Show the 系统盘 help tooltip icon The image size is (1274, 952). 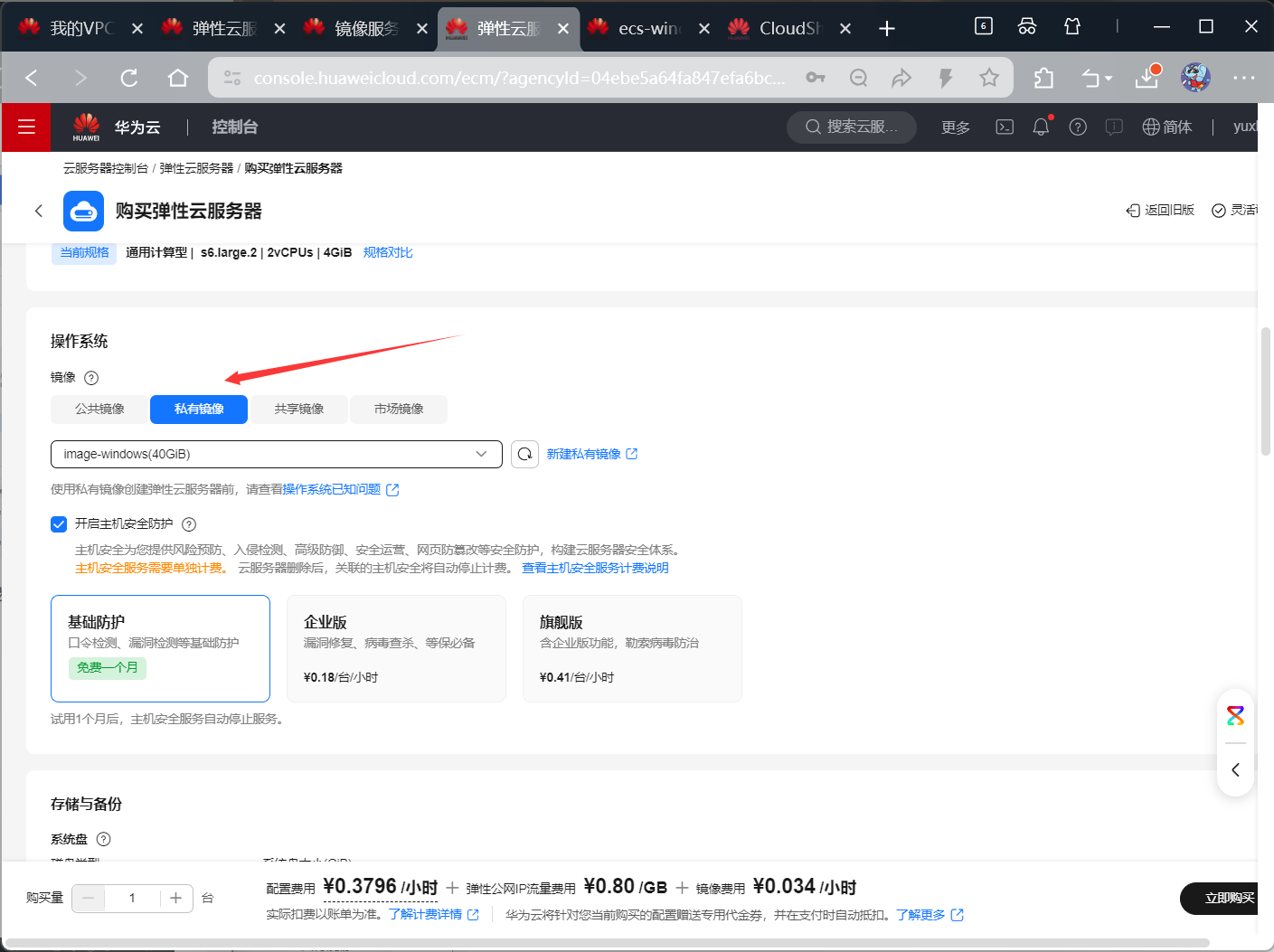click(x=103, y=839)
